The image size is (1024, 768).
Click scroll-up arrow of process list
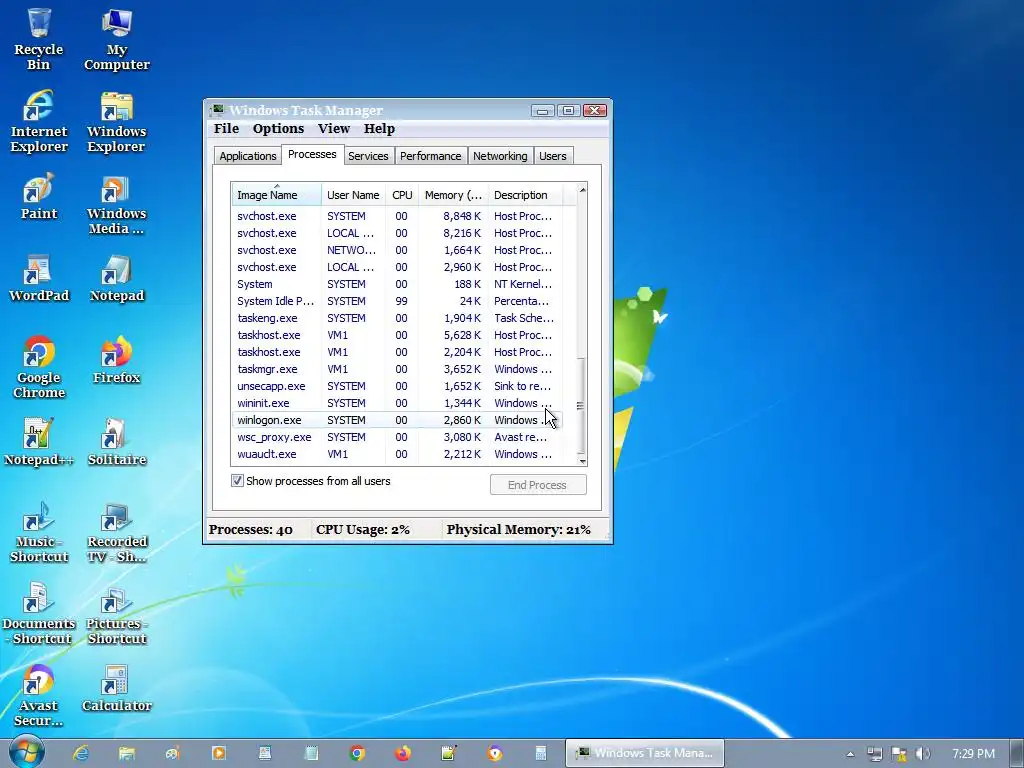[582, 189]
